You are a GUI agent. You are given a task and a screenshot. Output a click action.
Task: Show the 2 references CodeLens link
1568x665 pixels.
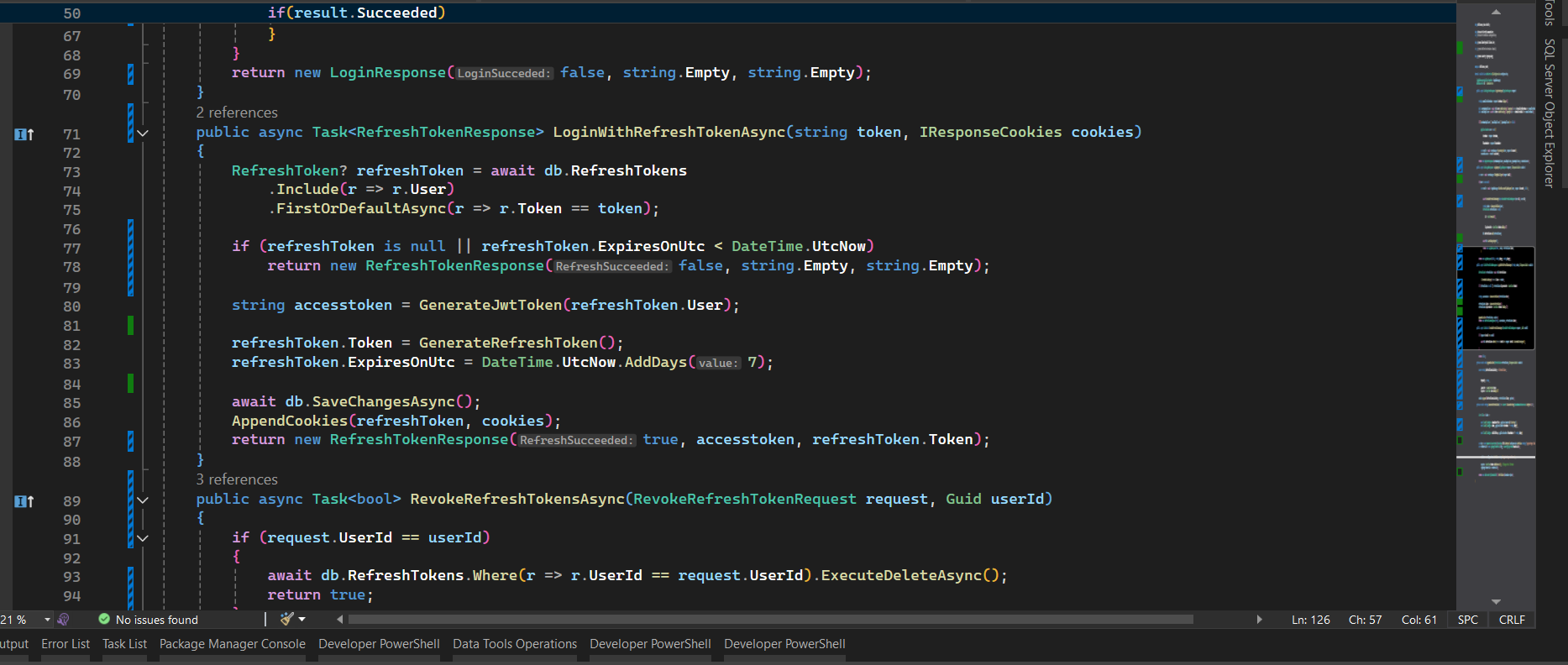(237, 113)
